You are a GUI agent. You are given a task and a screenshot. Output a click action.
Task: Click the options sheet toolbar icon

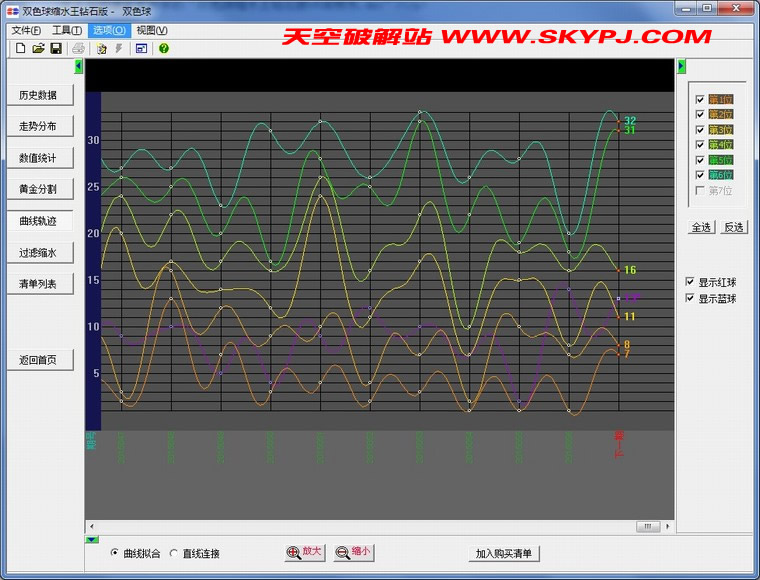click(x=101, y=48)
